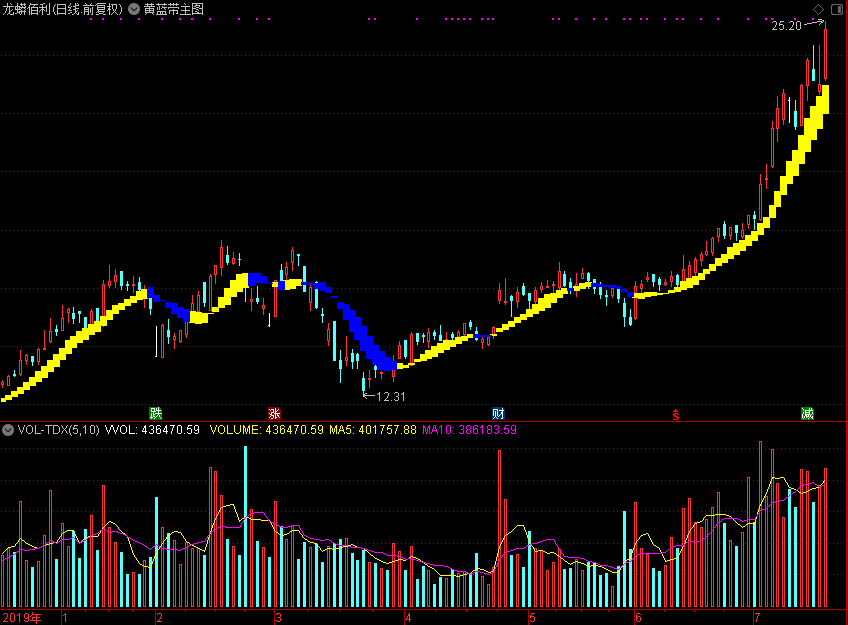Click the 龙蟒佰利(日线.前复权) chart title
This screenshot has width=848, height=625.
pyautogui.click(x=63, y=9)
